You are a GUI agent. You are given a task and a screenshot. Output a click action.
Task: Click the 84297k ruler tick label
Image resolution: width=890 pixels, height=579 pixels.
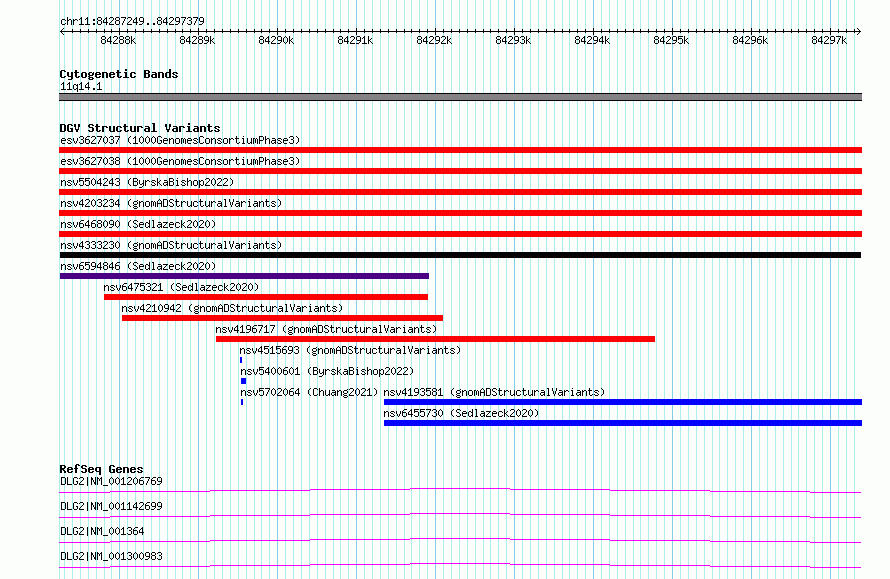(x=829, y=40)
